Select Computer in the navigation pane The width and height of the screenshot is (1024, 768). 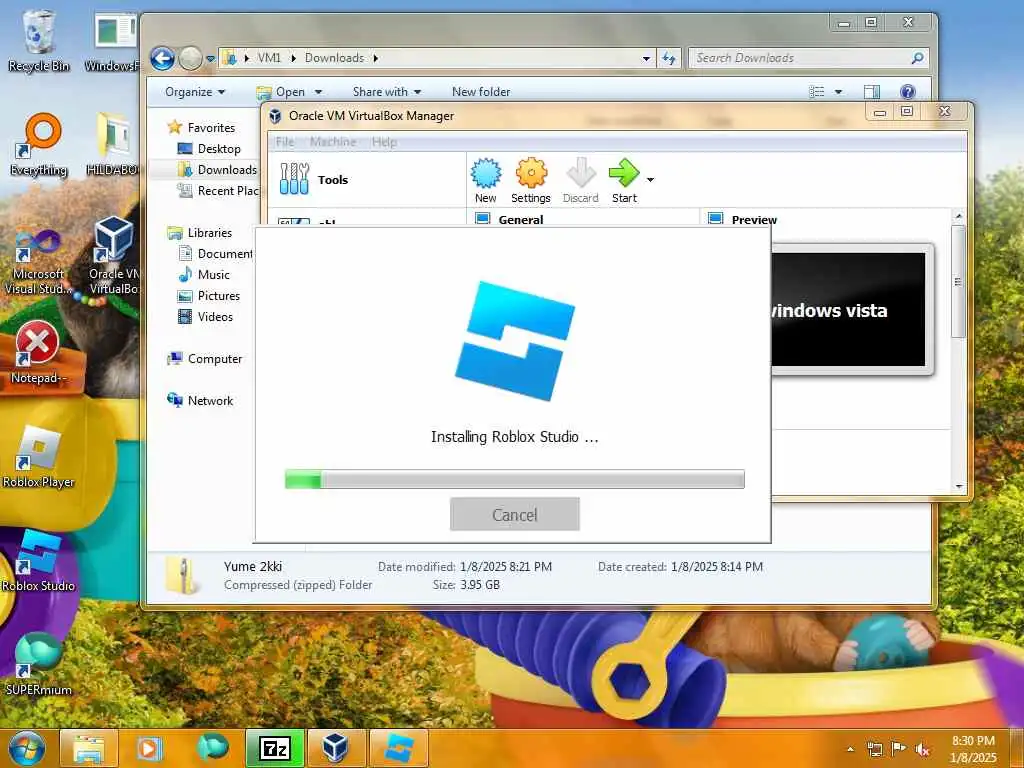click(x=205, y=359)
